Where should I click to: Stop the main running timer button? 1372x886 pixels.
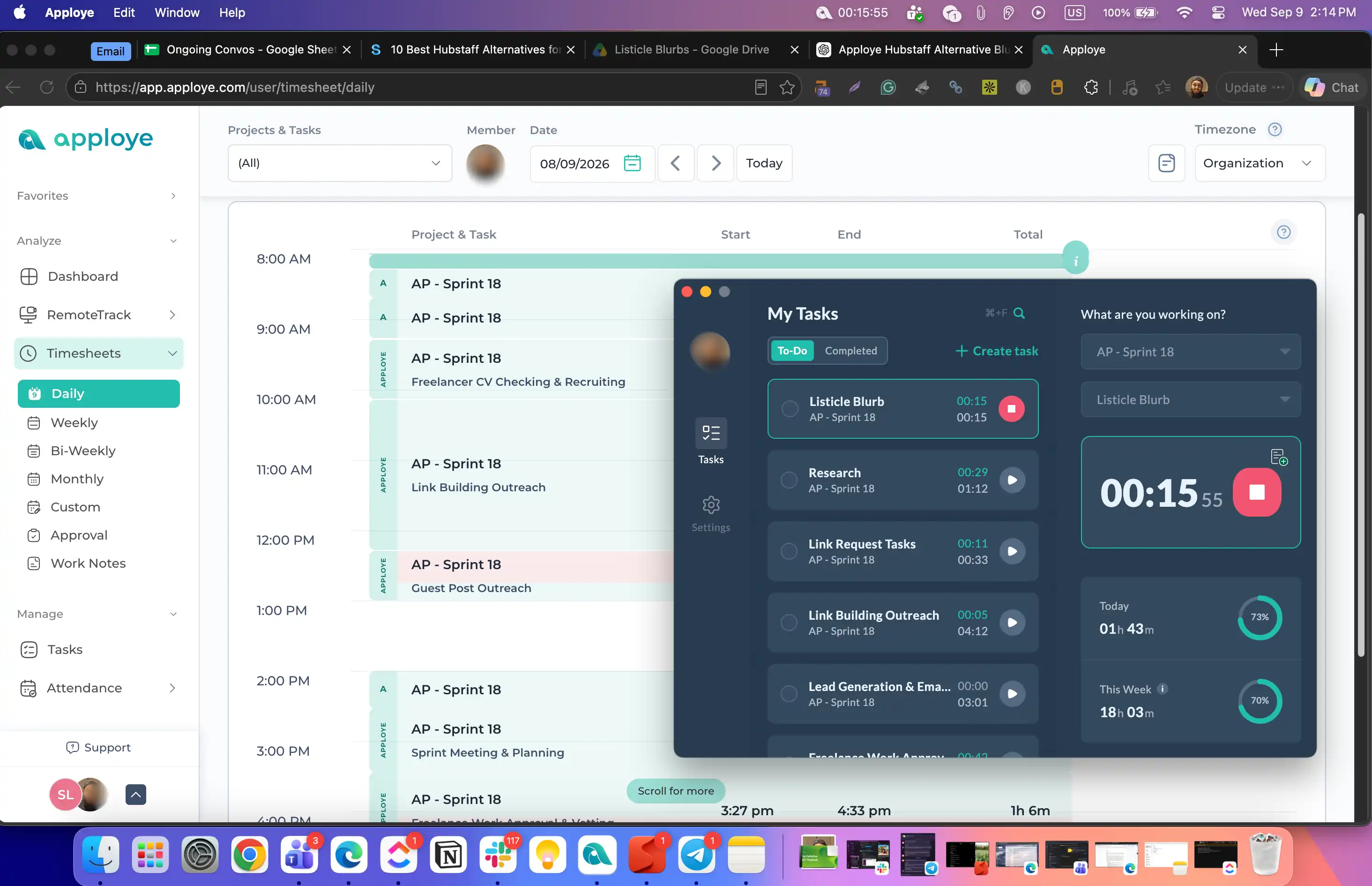[1257, 493]
